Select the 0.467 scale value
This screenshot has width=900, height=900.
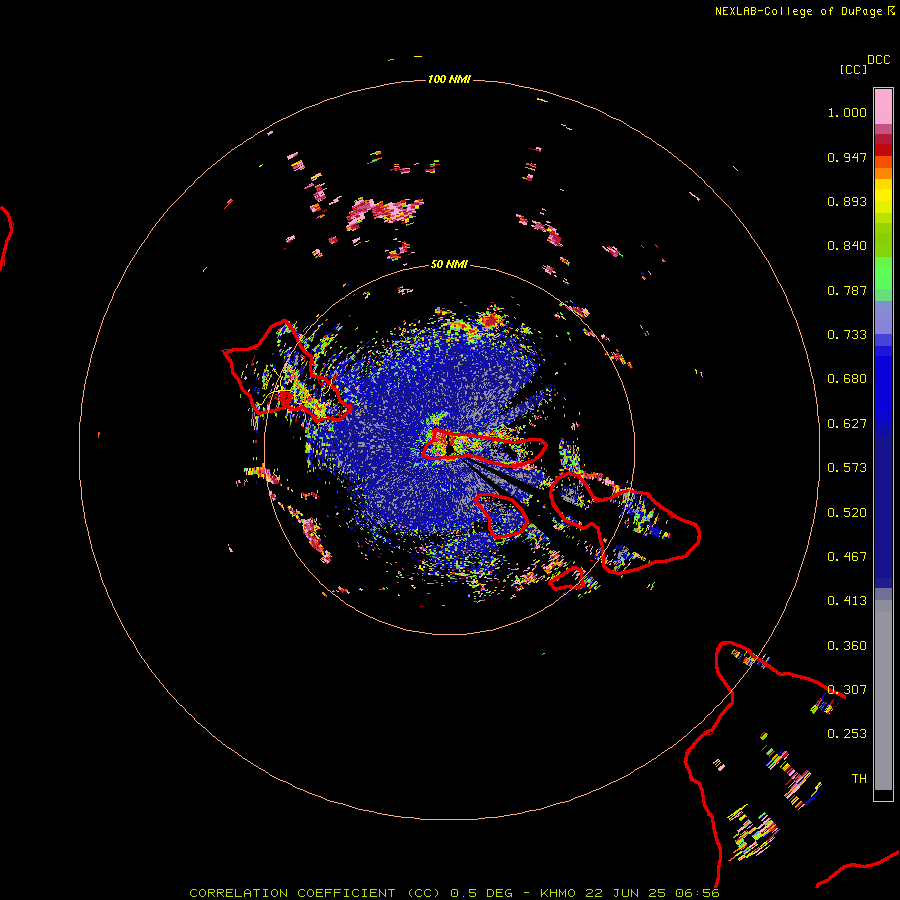point(847,557)
